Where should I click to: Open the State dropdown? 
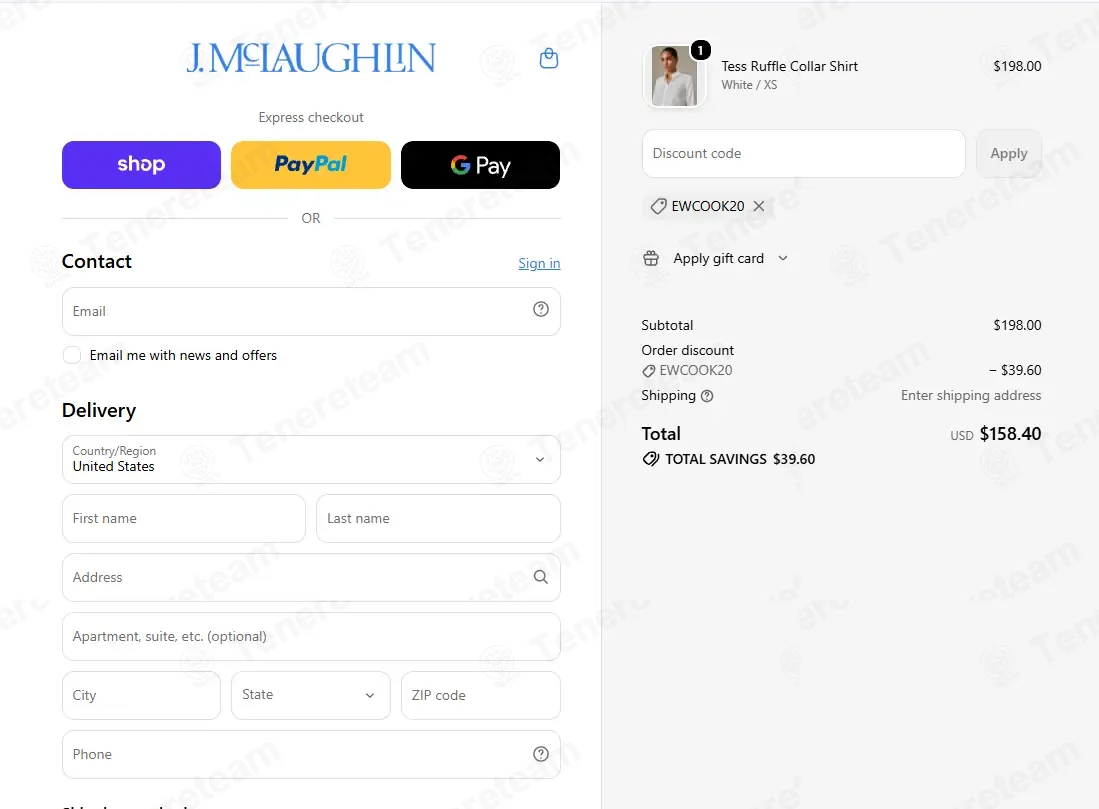pos(310,695)
